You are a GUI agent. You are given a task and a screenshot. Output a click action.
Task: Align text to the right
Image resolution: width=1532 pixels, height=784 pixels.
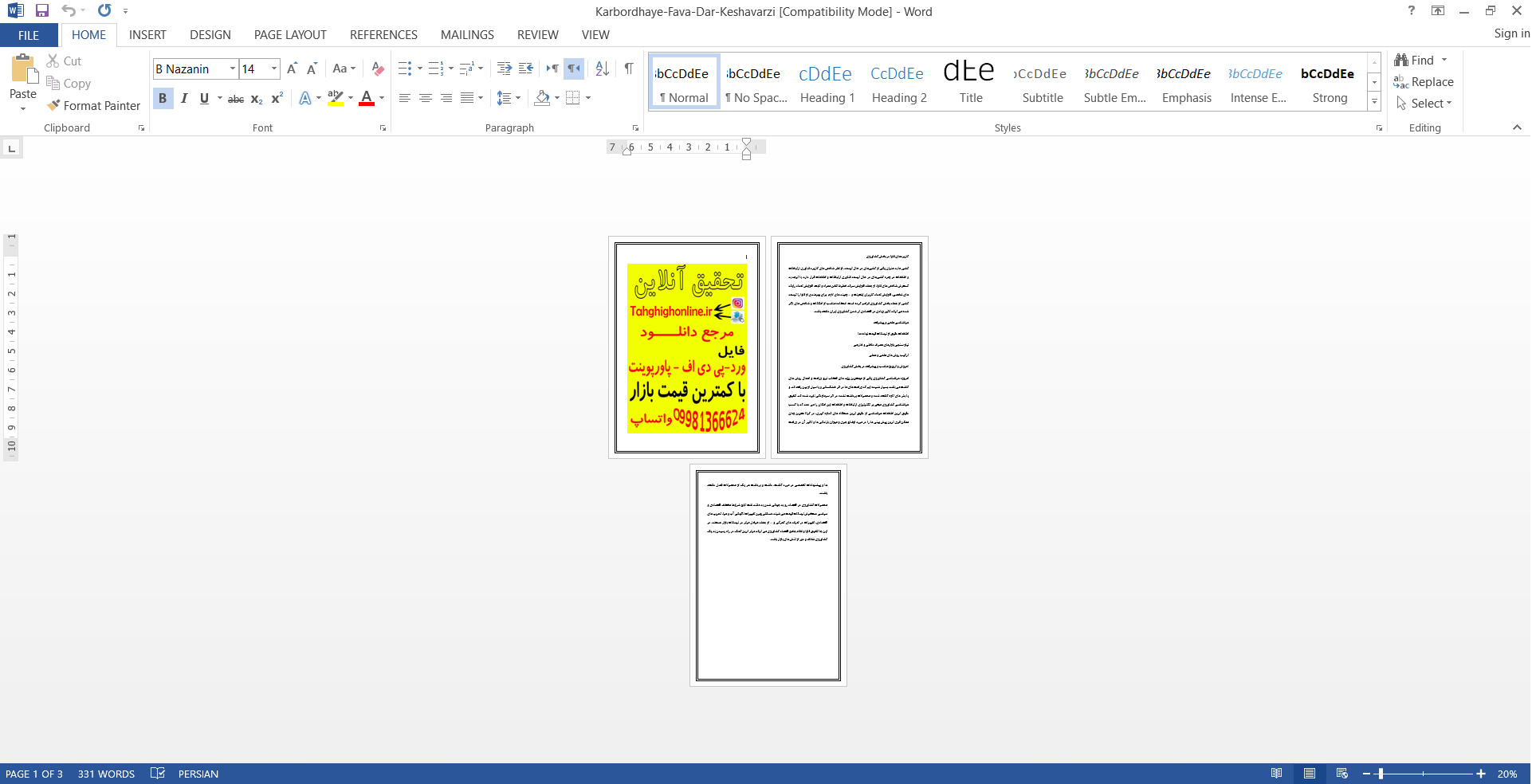click(x=446, y=98)
